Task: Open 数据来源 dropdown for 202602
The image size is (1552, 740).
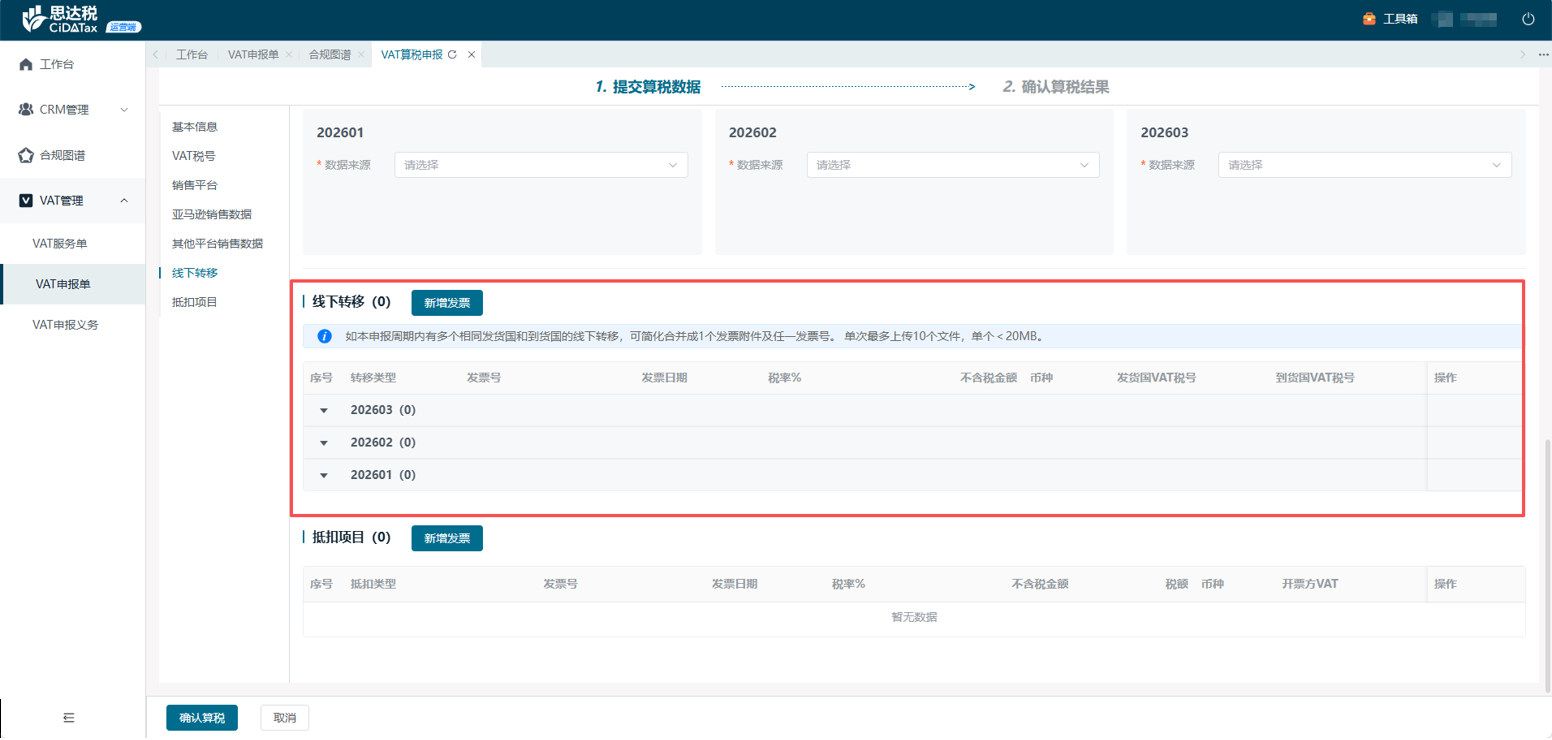Action: [x=953, y=165]
